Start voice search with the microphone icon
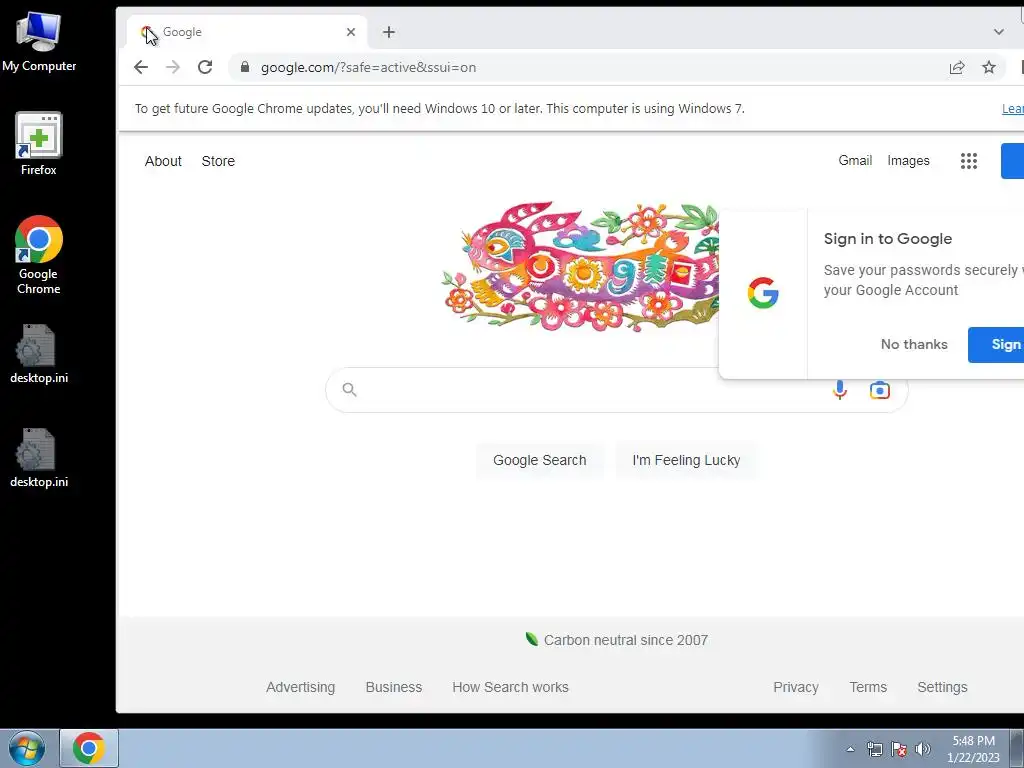 pyautogui.click(x=840, y=390)
